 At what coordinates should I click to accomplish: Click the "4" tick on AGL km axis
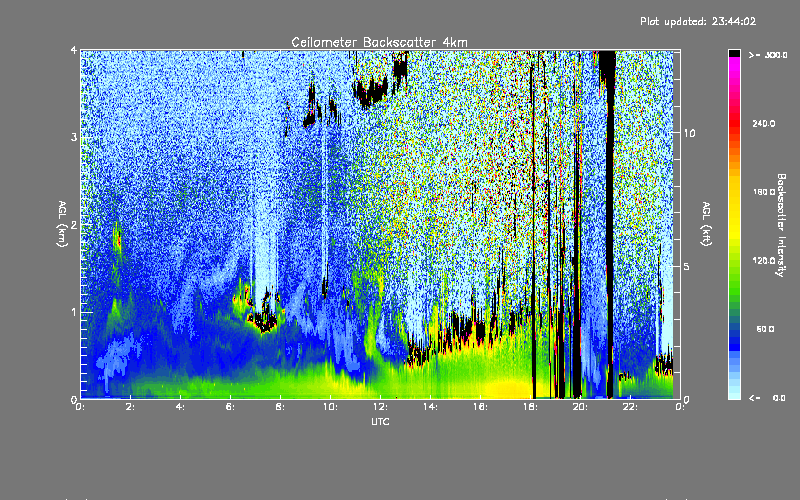point(74,51)
